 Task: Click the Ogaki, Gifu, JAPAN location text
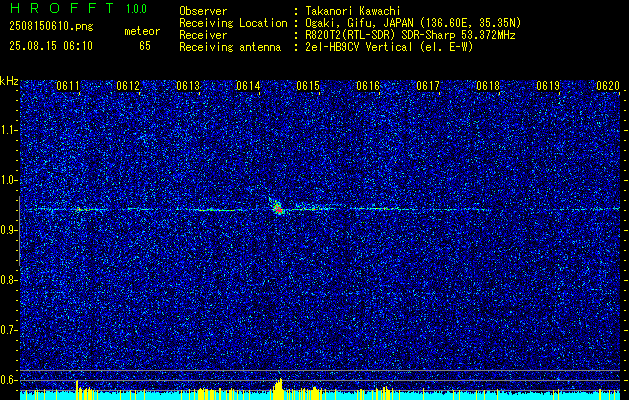(413, 23)
